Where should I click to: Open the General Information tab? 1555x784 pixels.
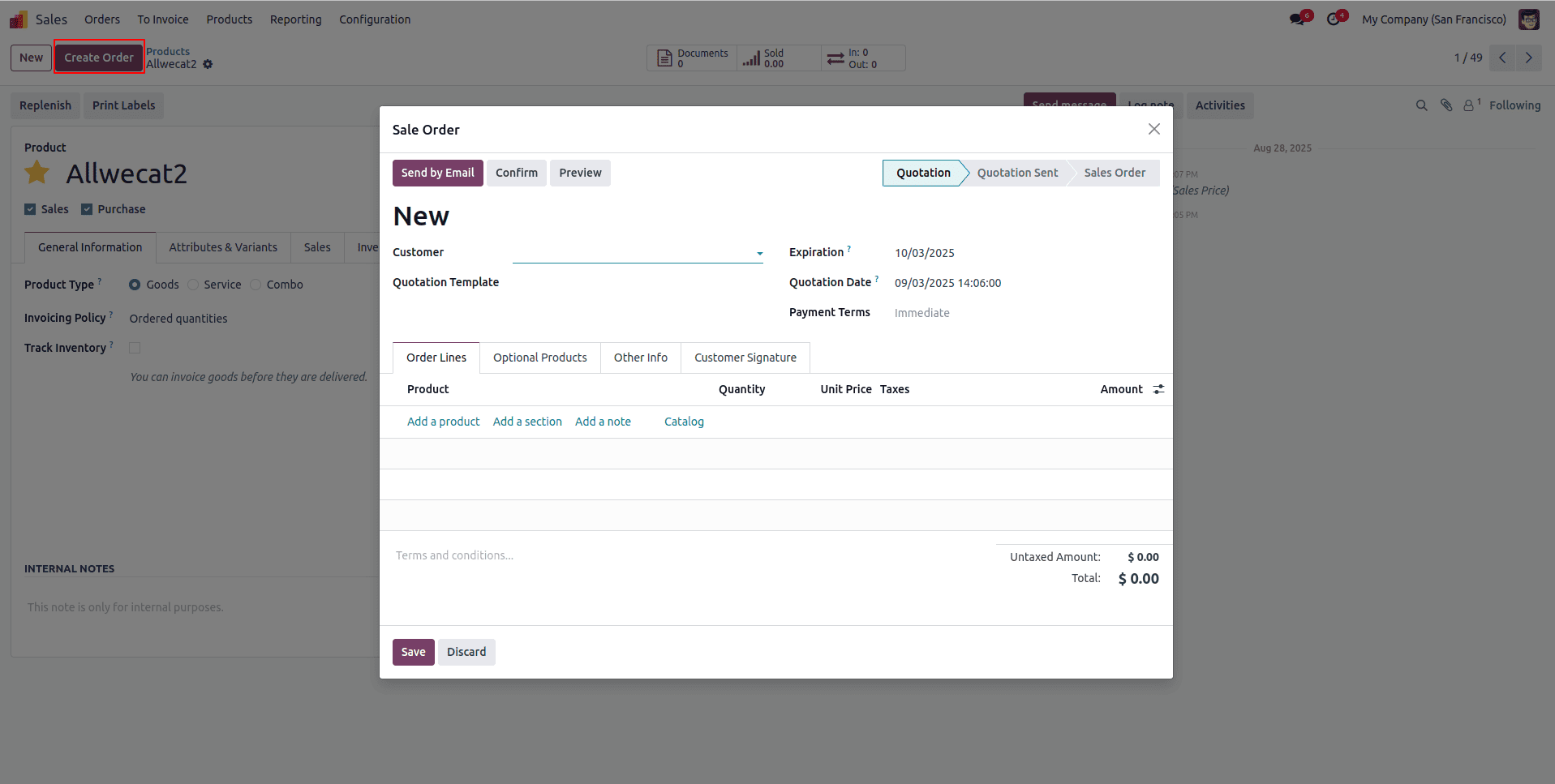[90, 247]
